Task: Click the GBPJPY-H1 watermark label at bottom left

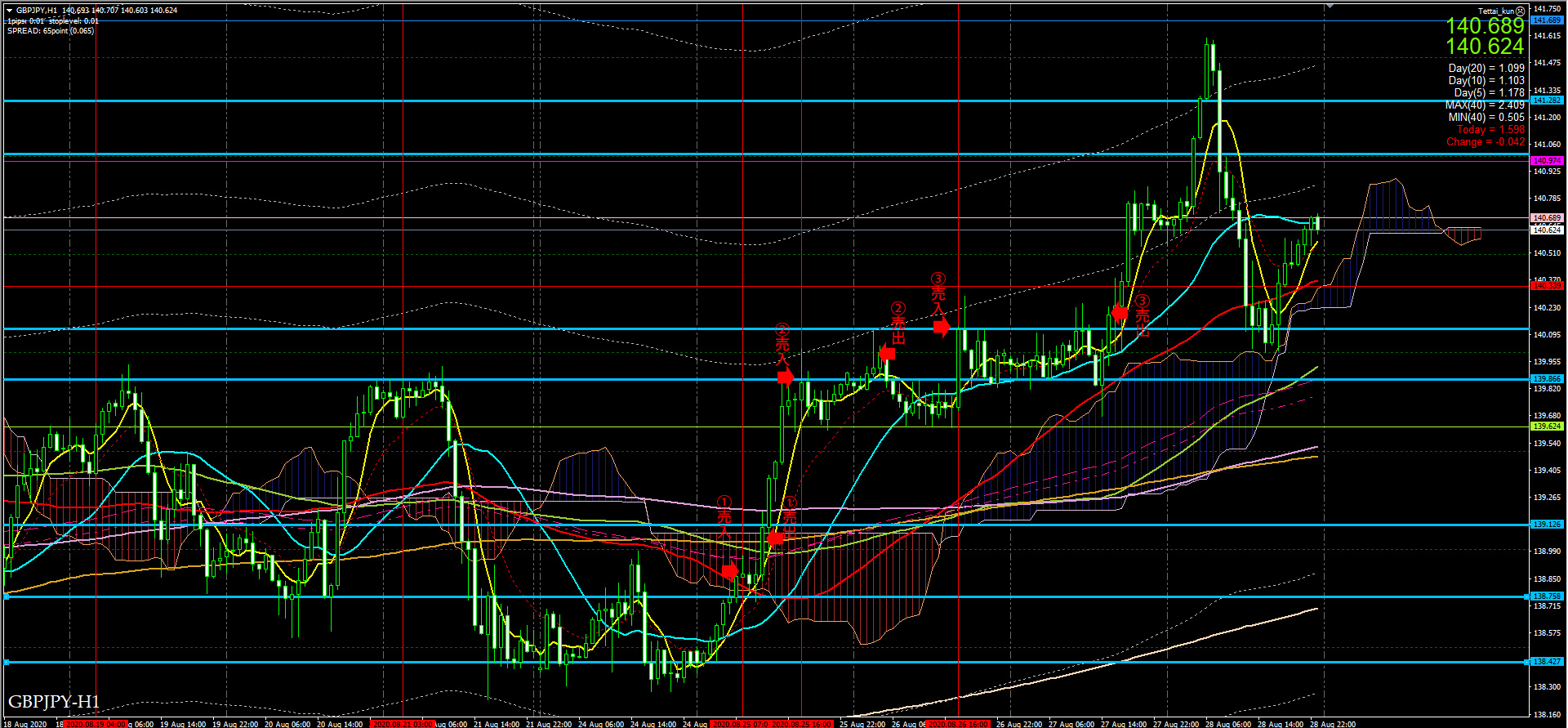Action: pos(54,702)
